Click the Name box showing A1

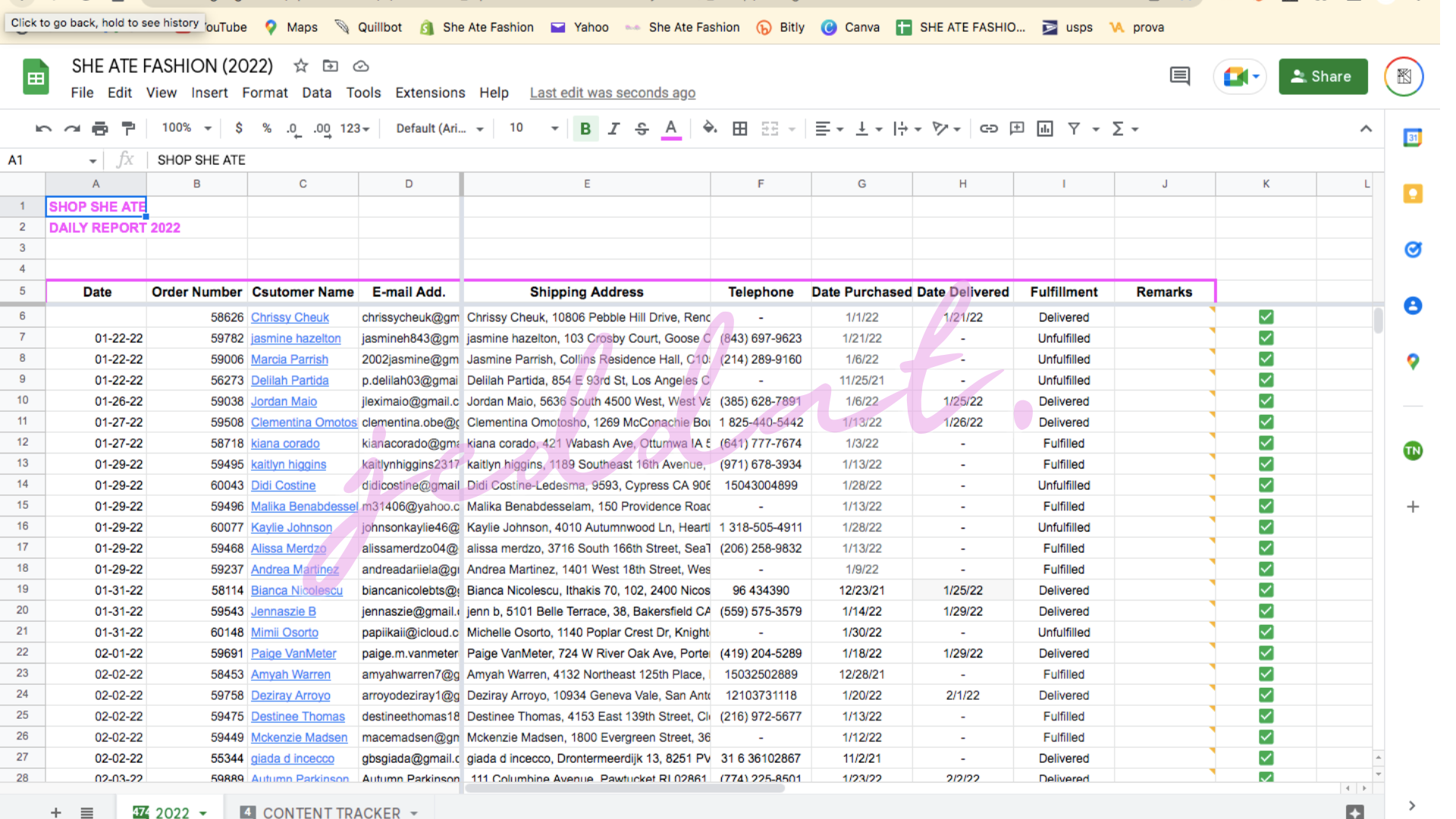click(x=50, y=160)
